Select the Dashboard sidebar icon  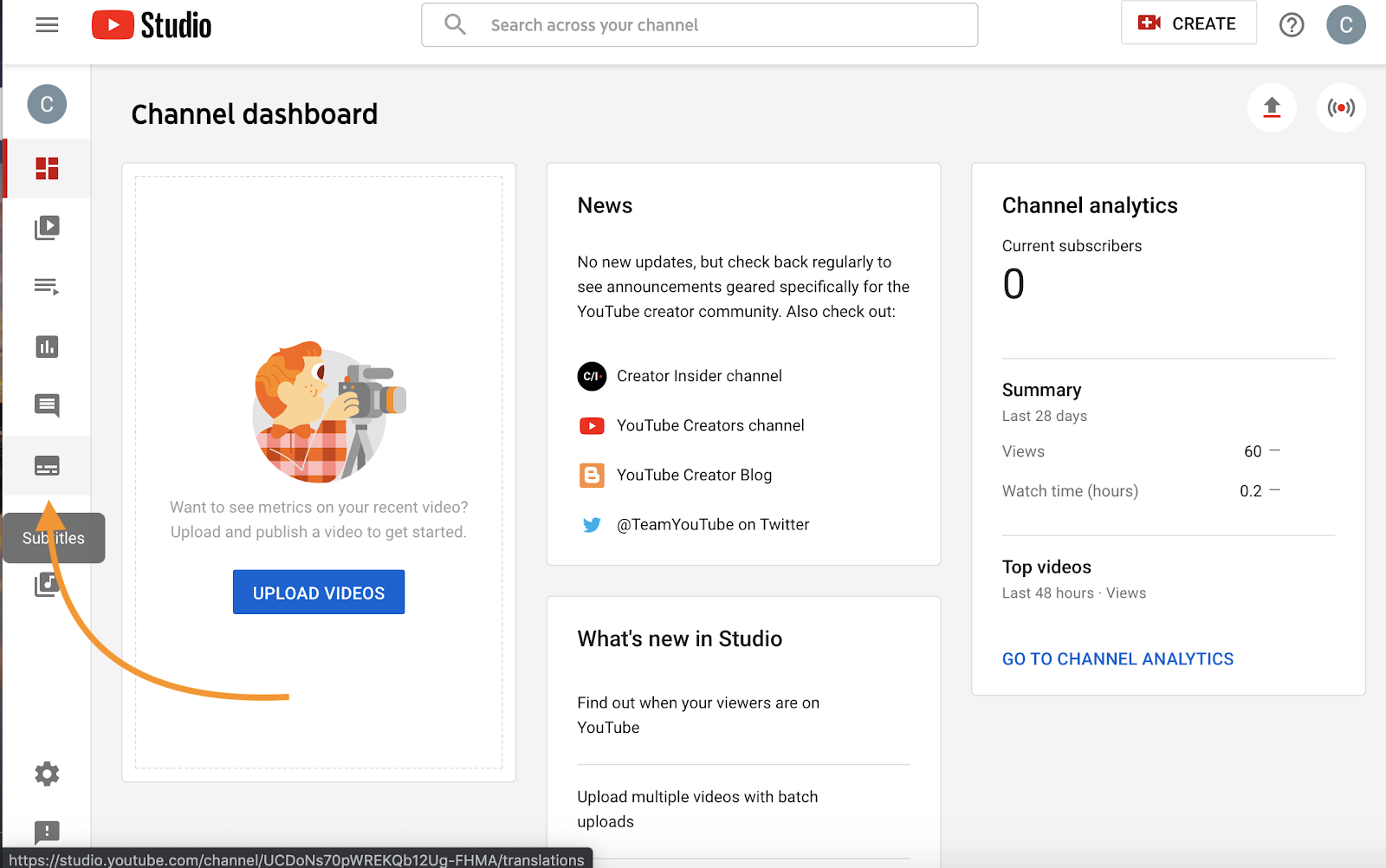click(x=47, y=168)
